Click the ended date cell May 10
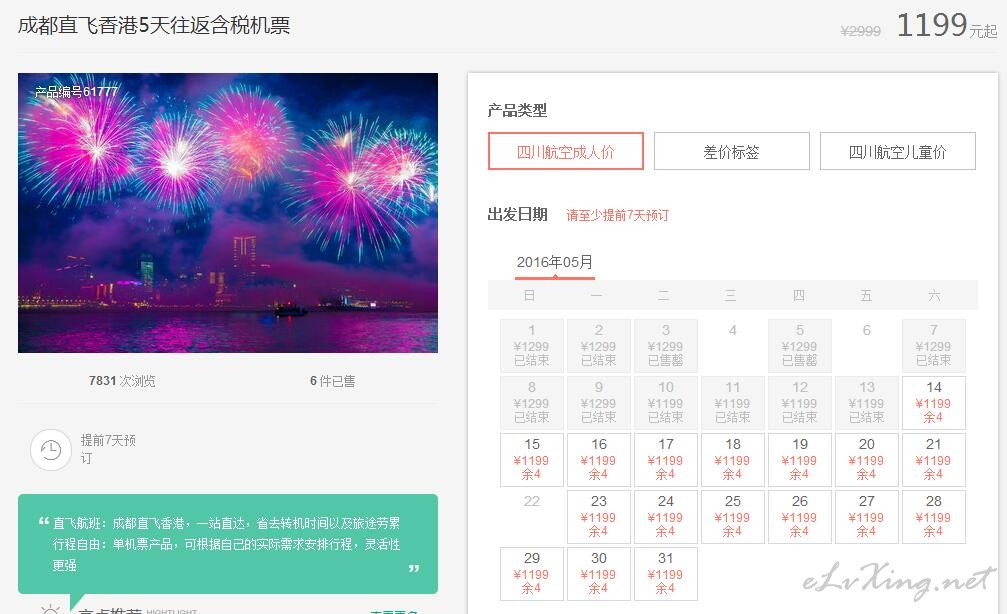 [x=665, y=403]
